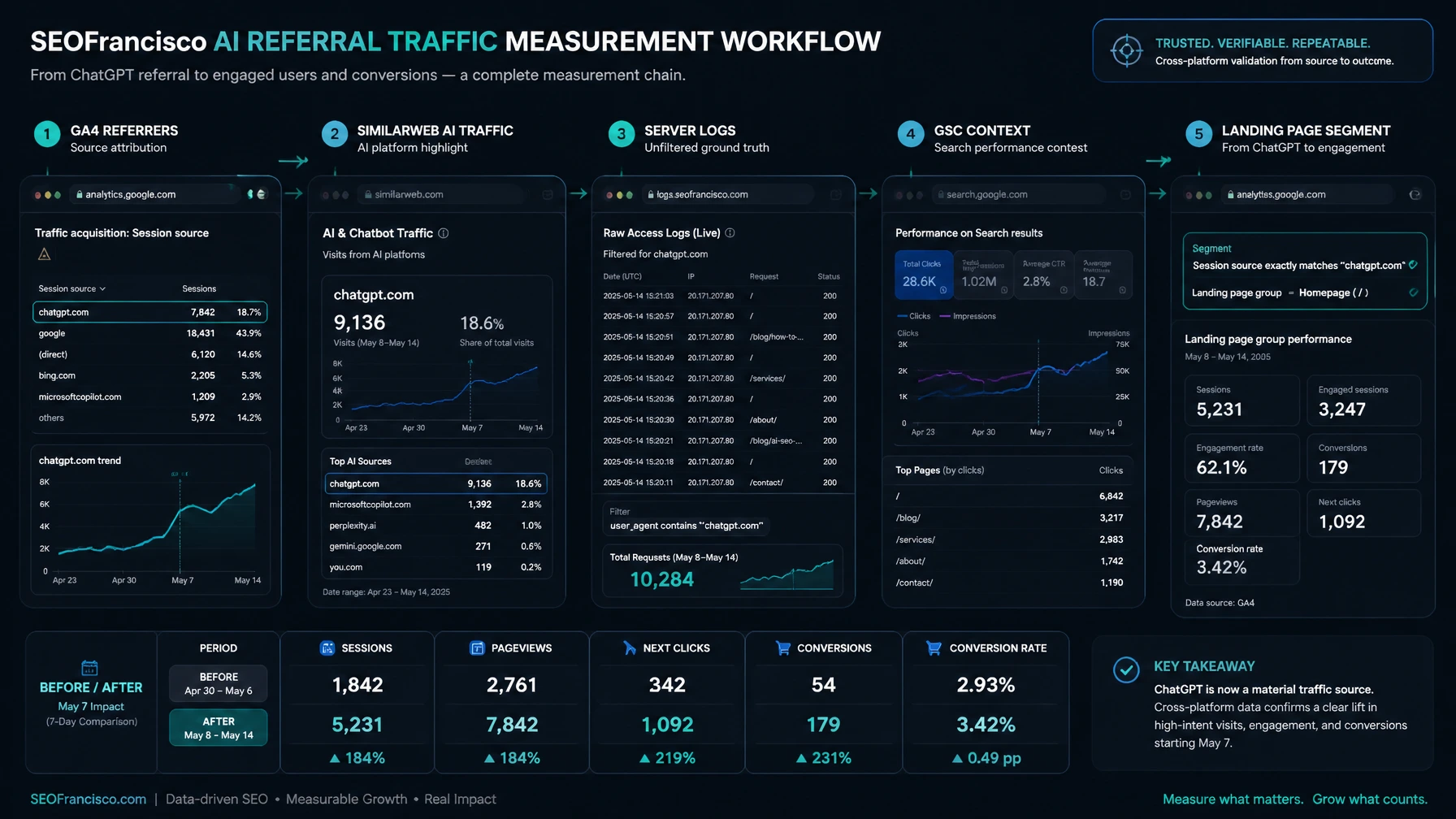Click the Pageviews metric icon in comparison table

pyautogui.click(x=478, y=648)
